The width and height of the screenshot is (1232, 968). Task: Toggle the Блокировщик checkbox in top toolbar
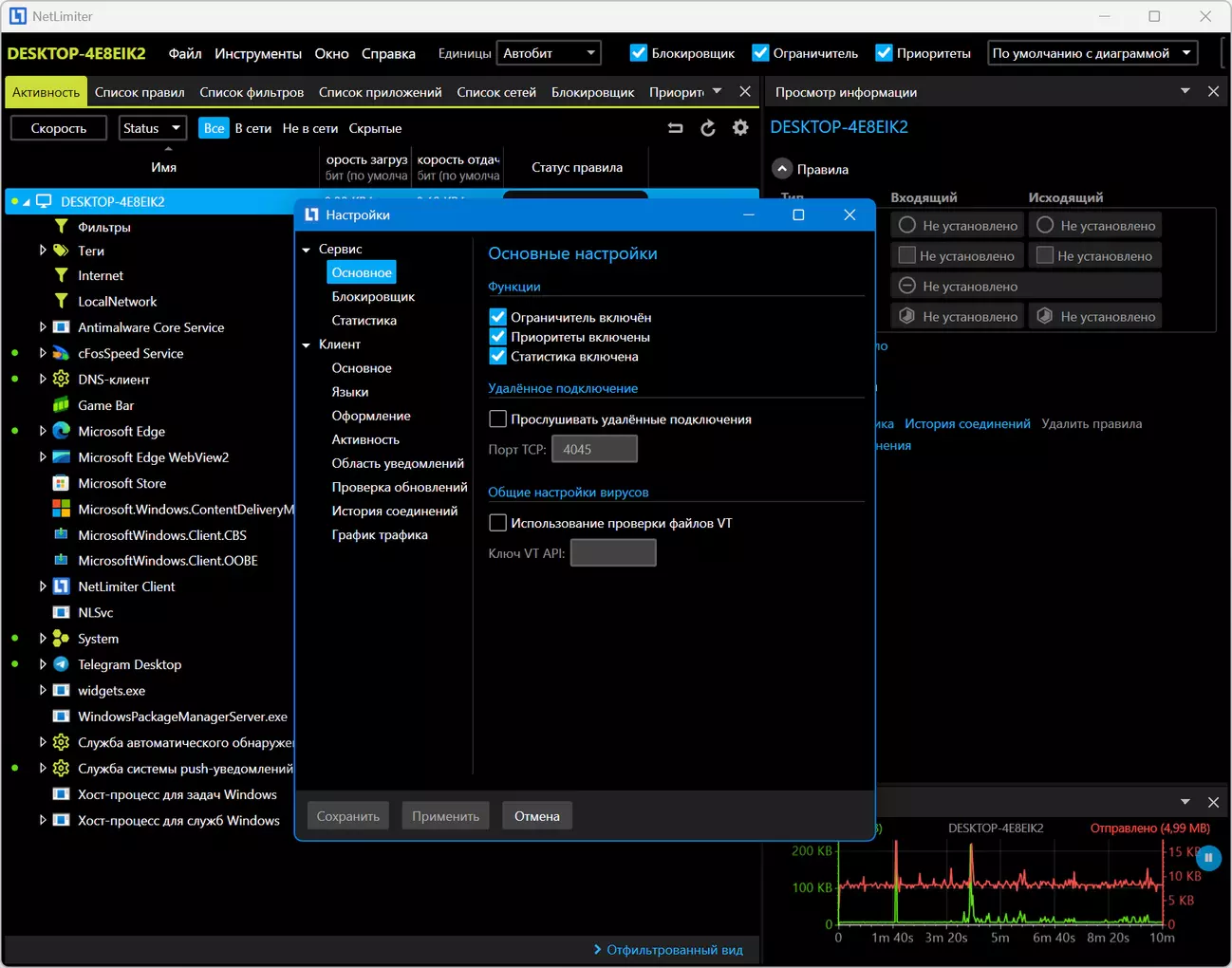point(639,53)
